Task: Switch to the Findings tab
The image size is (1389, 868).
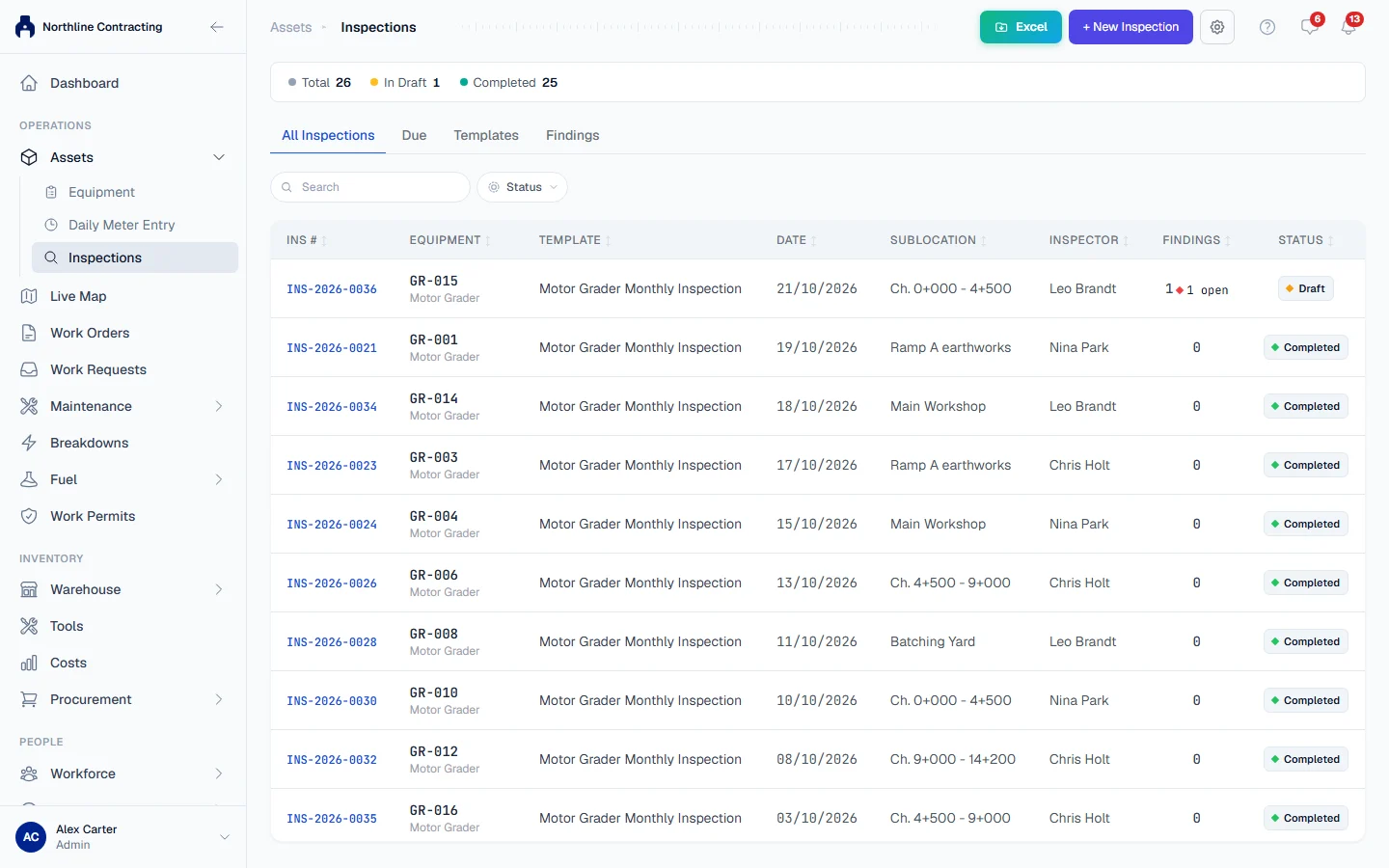Action: tap(573, 135)
